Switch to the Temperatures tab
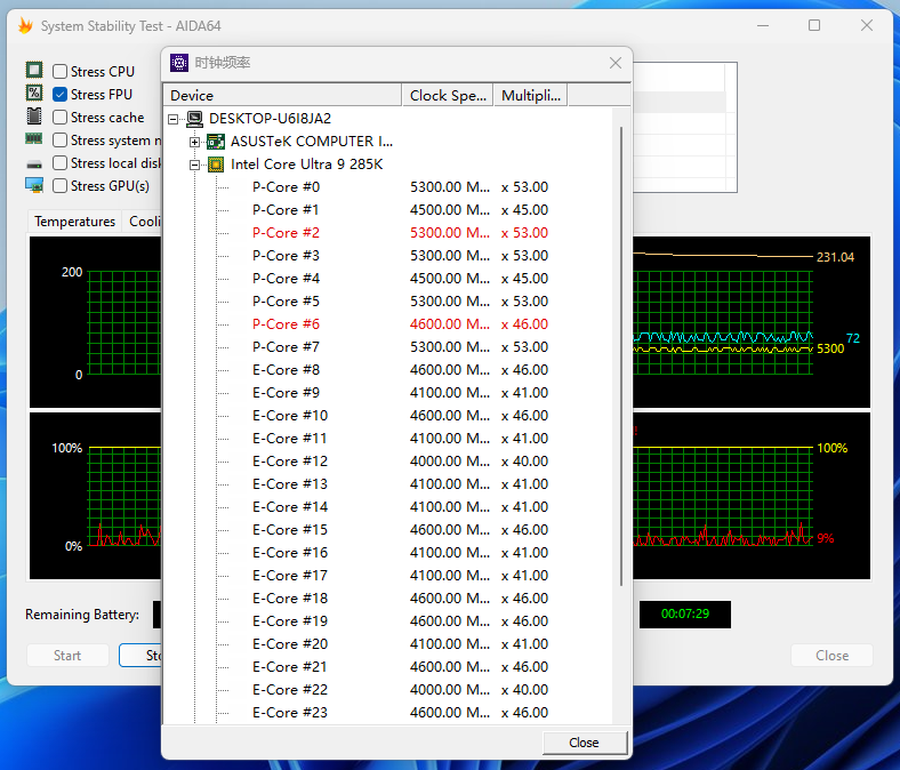 [x=75, y=221]
